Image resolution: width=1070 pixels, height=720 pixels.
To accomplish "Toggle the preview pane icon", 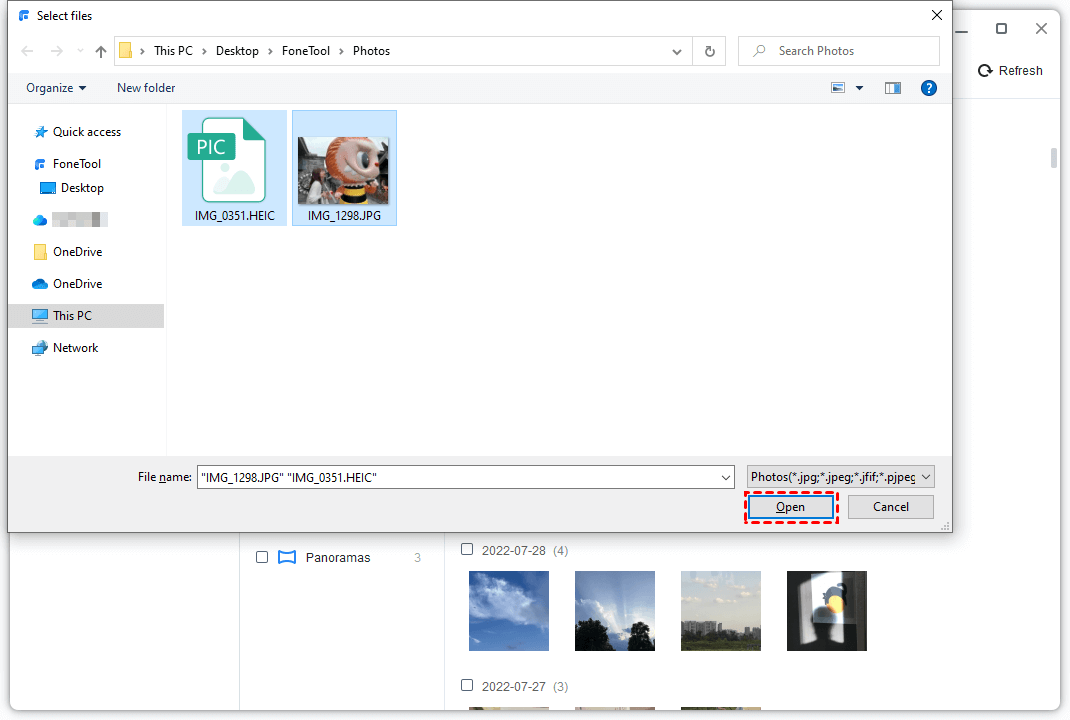I will 893,88.
